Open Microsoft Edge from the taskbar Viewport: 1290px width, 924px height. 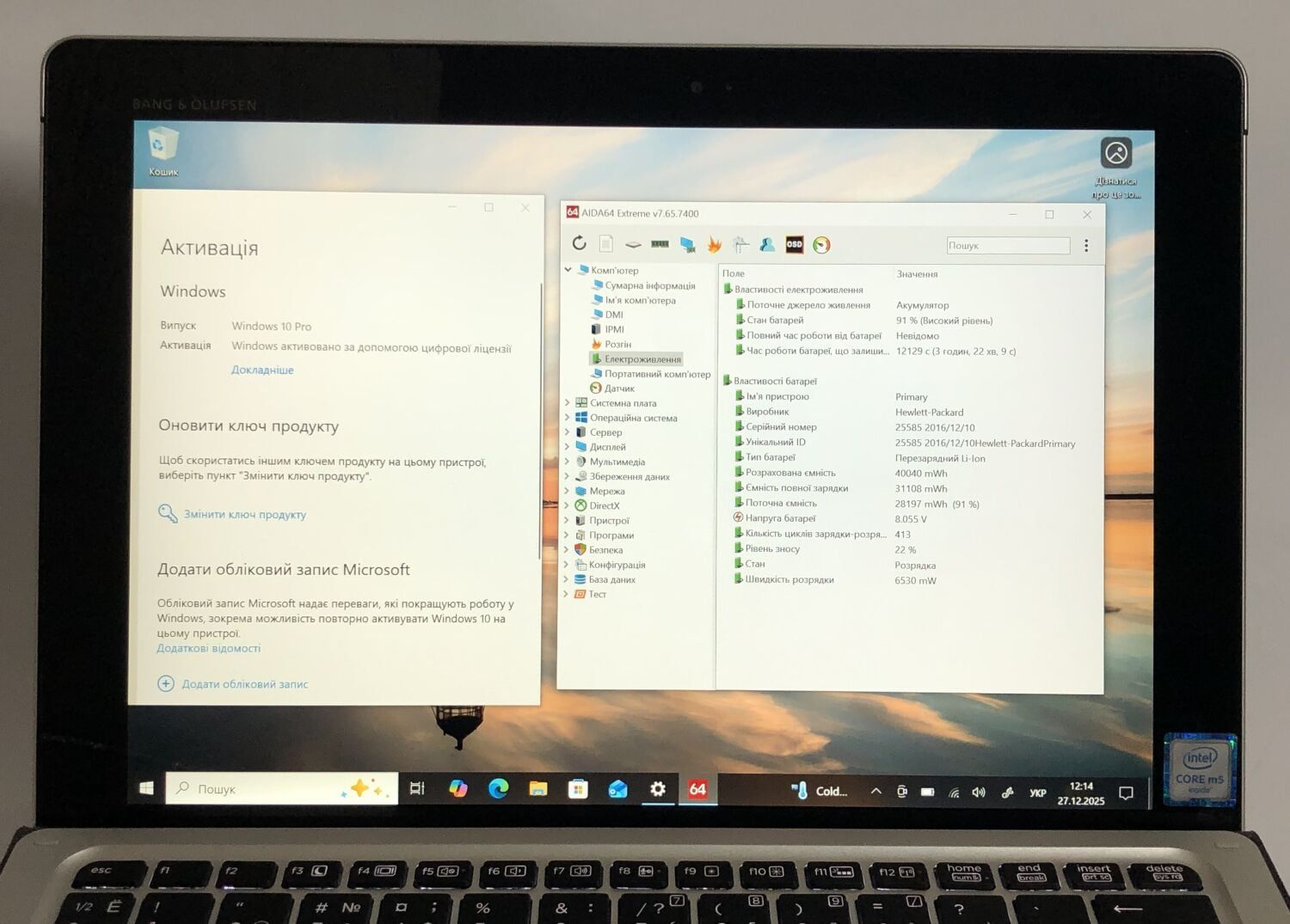pos(498,788)
